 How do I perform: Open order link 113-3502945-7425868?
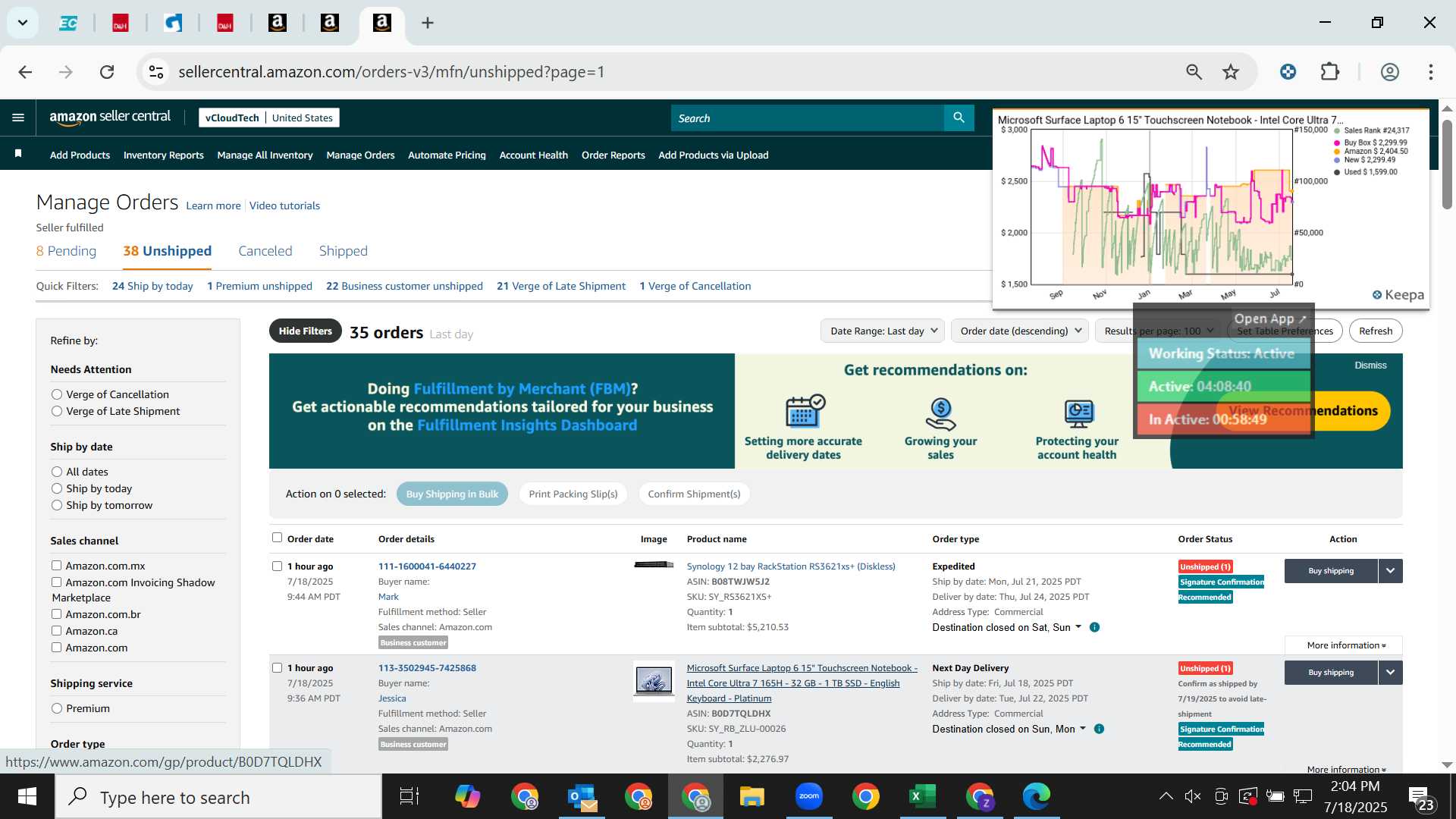427,668
